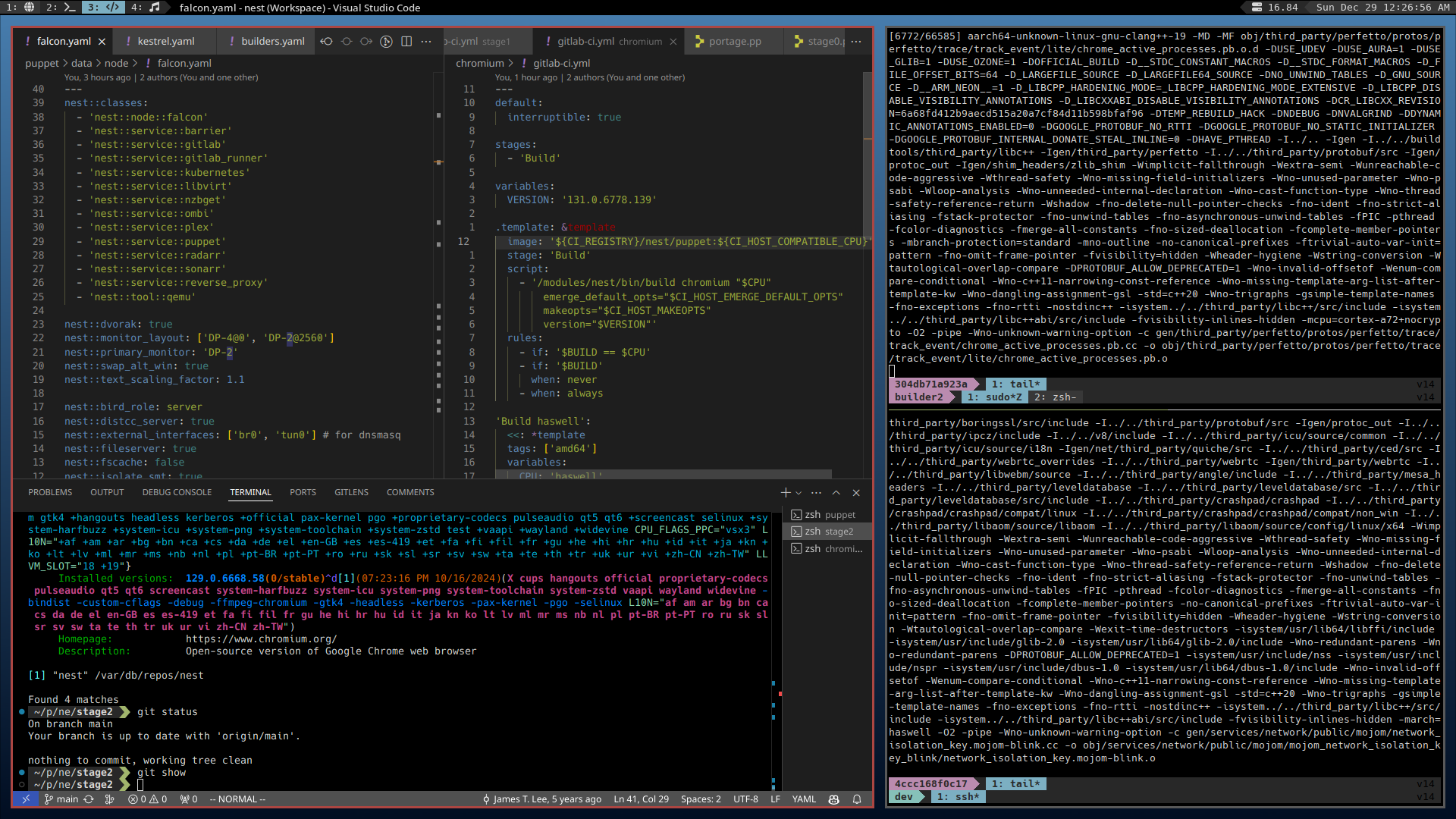Screen dimensions: 1456x819
Task: Click the '1: ssh*' tmux window tab
Action: (x=958, y=797)
